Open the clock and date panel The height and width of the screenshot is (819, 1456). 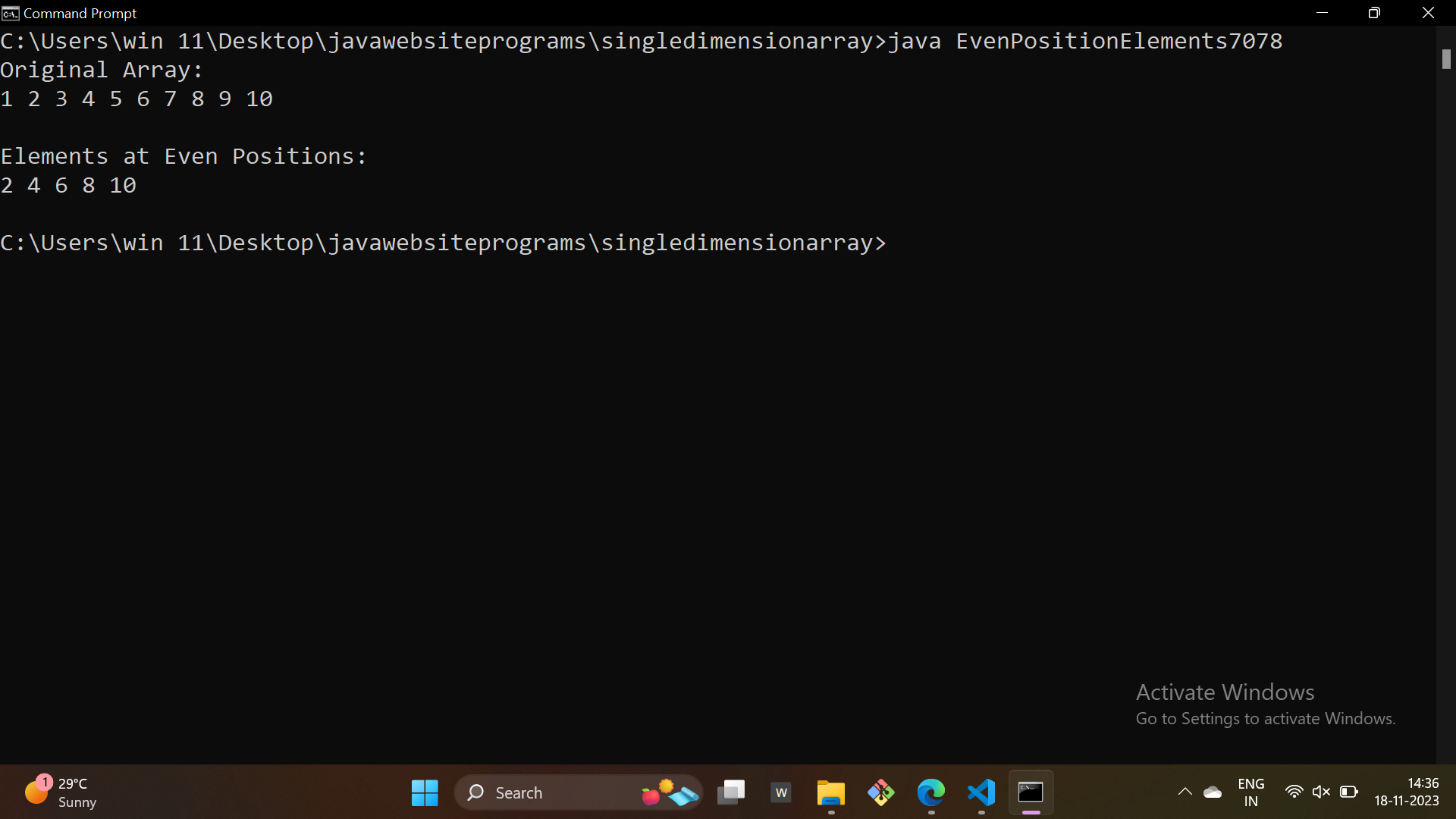point(1406,792)
